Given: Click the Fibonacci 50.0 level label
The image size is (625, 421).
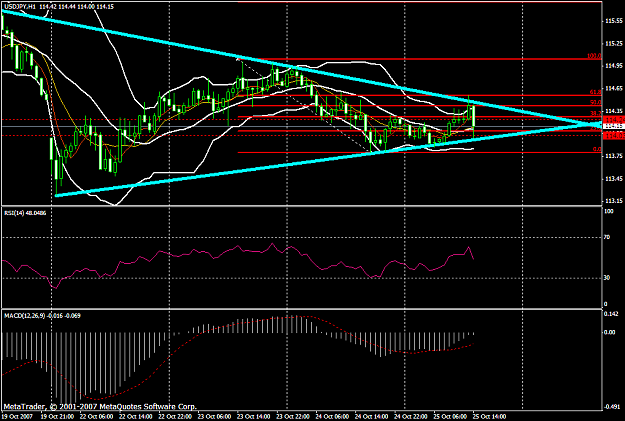Looking at the screenshot, I should 595,102.
